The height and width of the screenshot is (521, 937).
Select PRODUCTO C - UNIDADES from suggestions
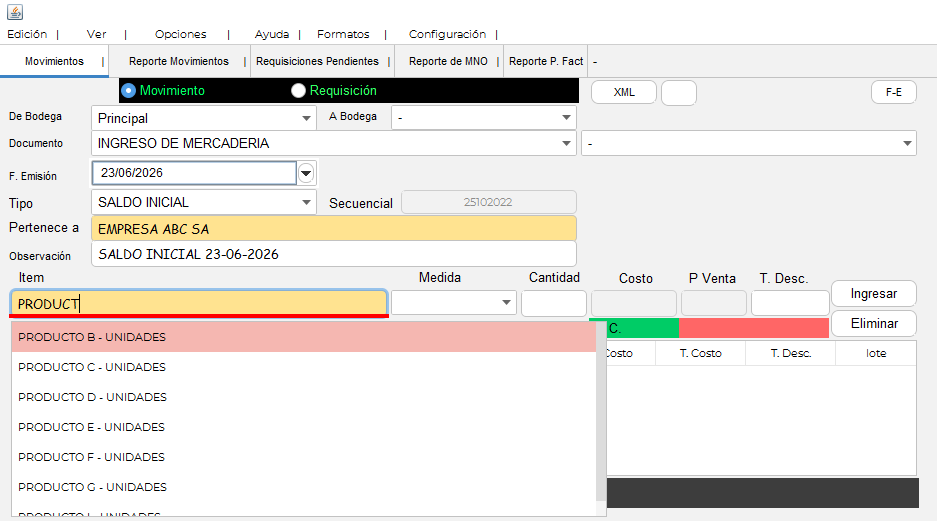[304, 367]
